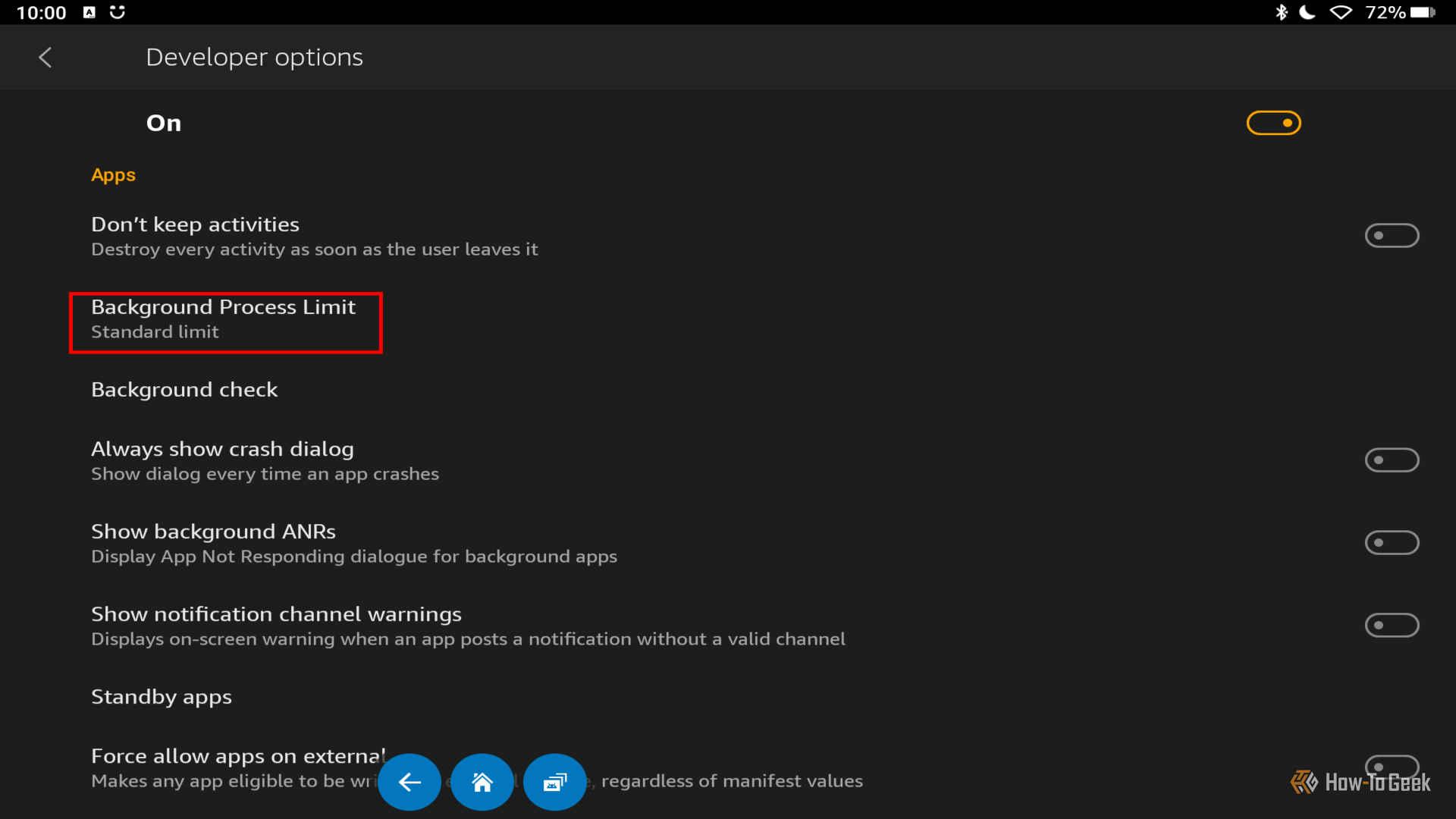1456x819 pixels.
Task: Tap the Wi-Fi status icon
Action: [1341, 12]
